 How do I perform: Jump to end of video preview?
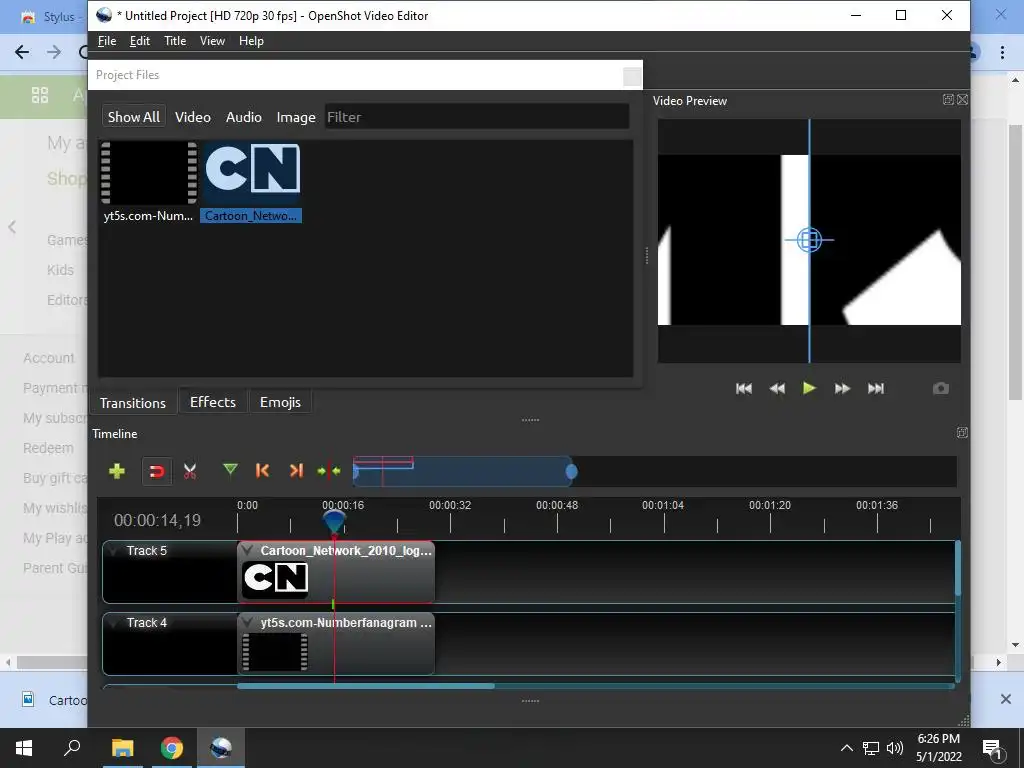coord(876,389)
